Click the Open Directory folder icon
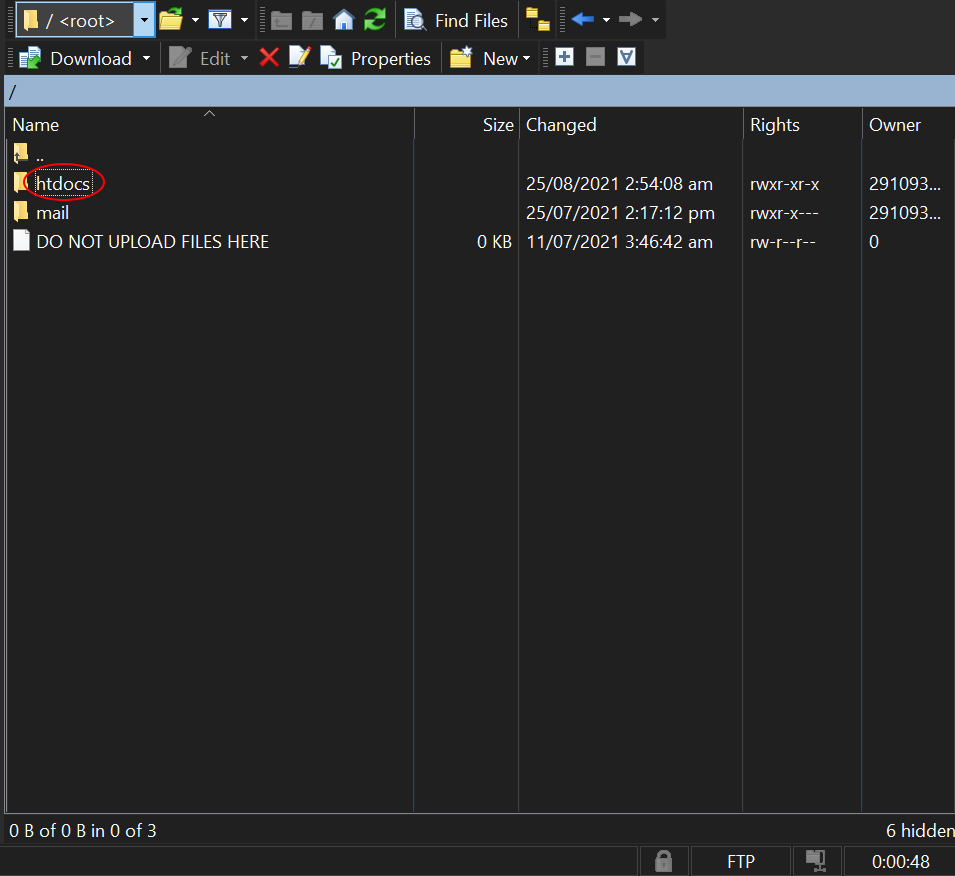The width and height of the screenshot is (955, 876). click(x=171, y=20)
